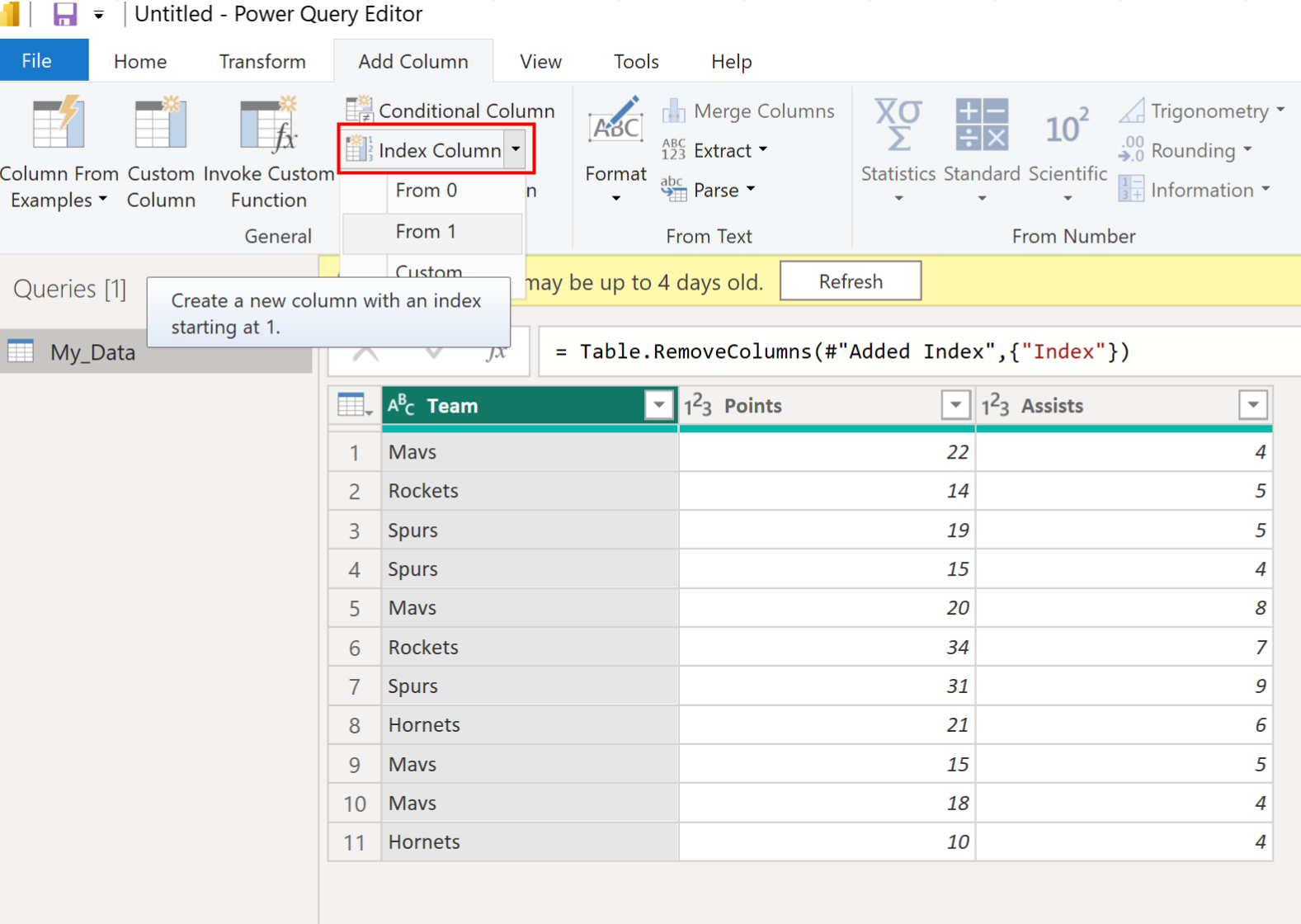1301x924 pixels.
Task: Click the table menu icon at grid corner
Action: (x=355, y=406)
